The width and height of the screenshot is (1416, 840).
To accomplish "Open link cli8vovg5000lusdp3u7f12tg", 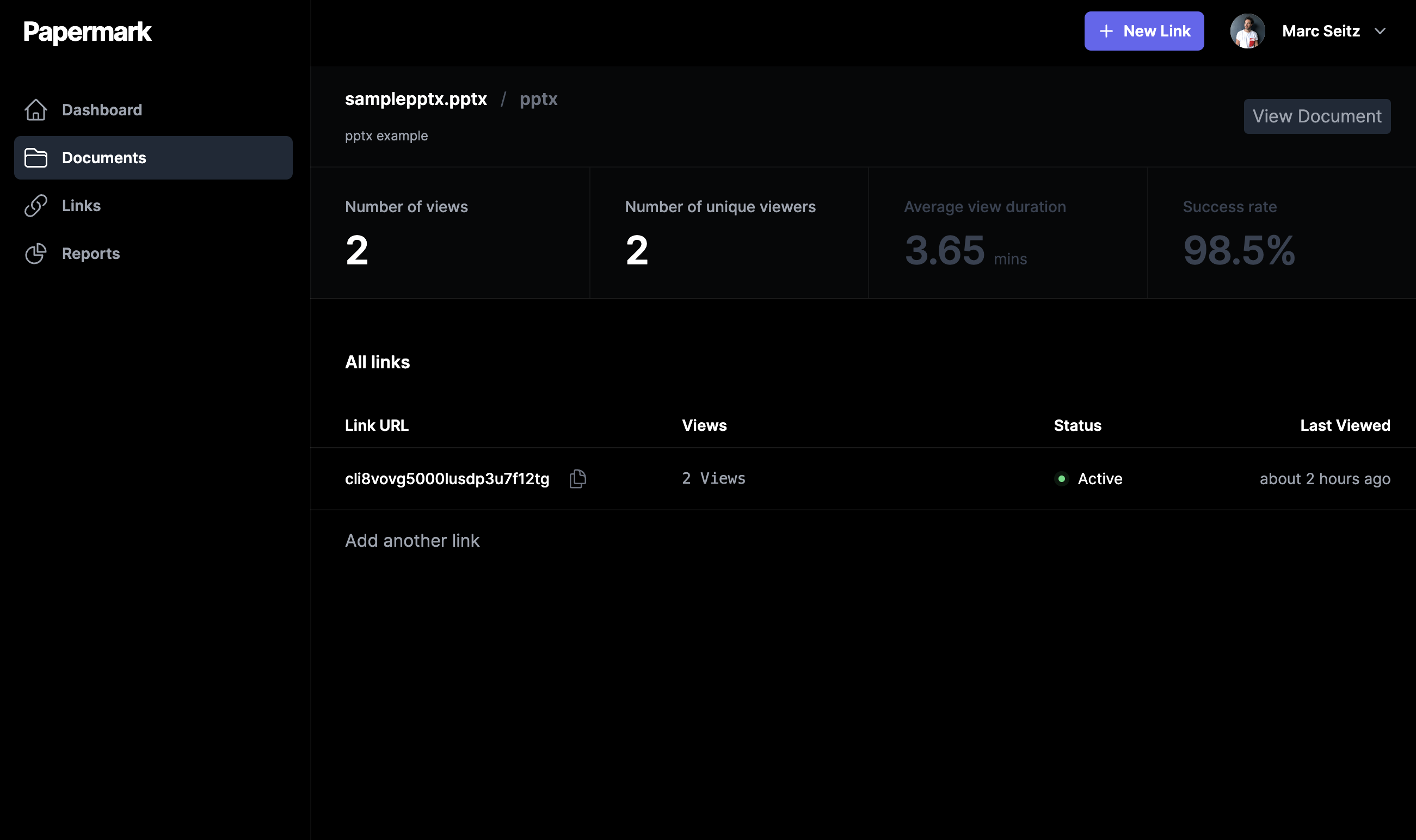I will (x=447, y=479).
